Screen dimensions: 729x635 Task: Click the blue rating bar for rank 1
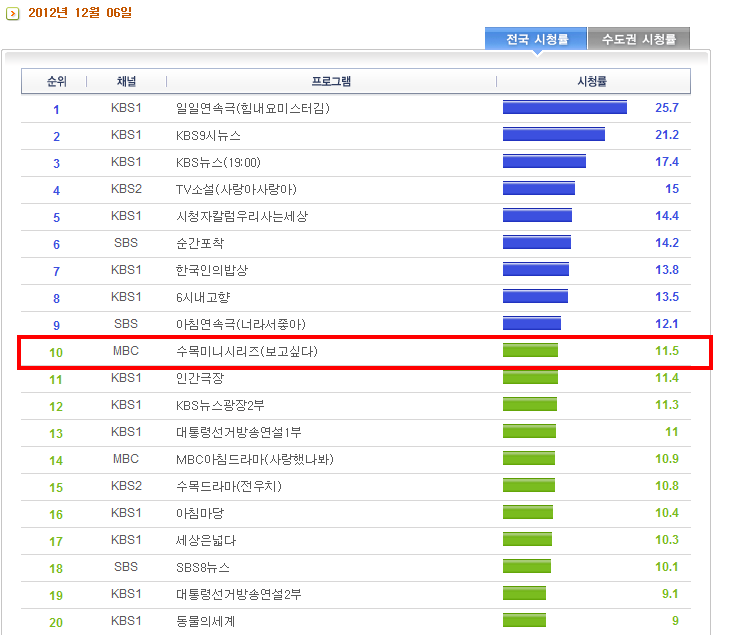tap(565, 107)
